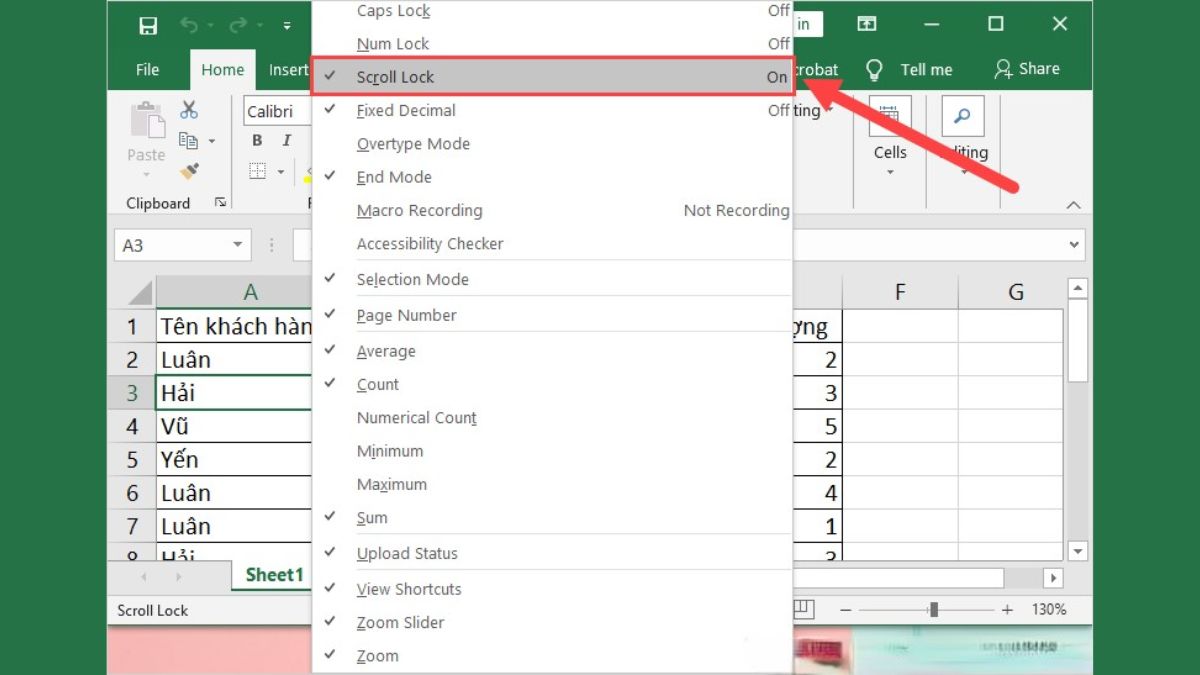1200x675 pixels.
Task: Toggle Overtype Mode option
Action: tap(552, 144)
